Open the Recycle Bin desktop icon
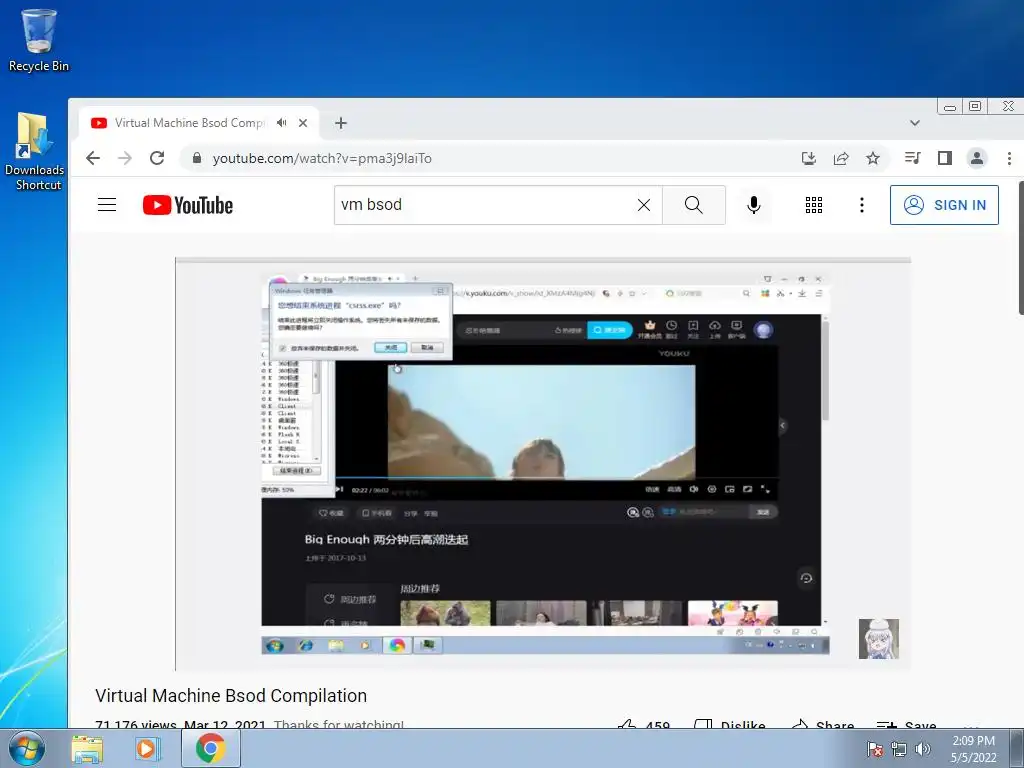The height and width of the screenshot is (768, 1024). click(39, 40)
